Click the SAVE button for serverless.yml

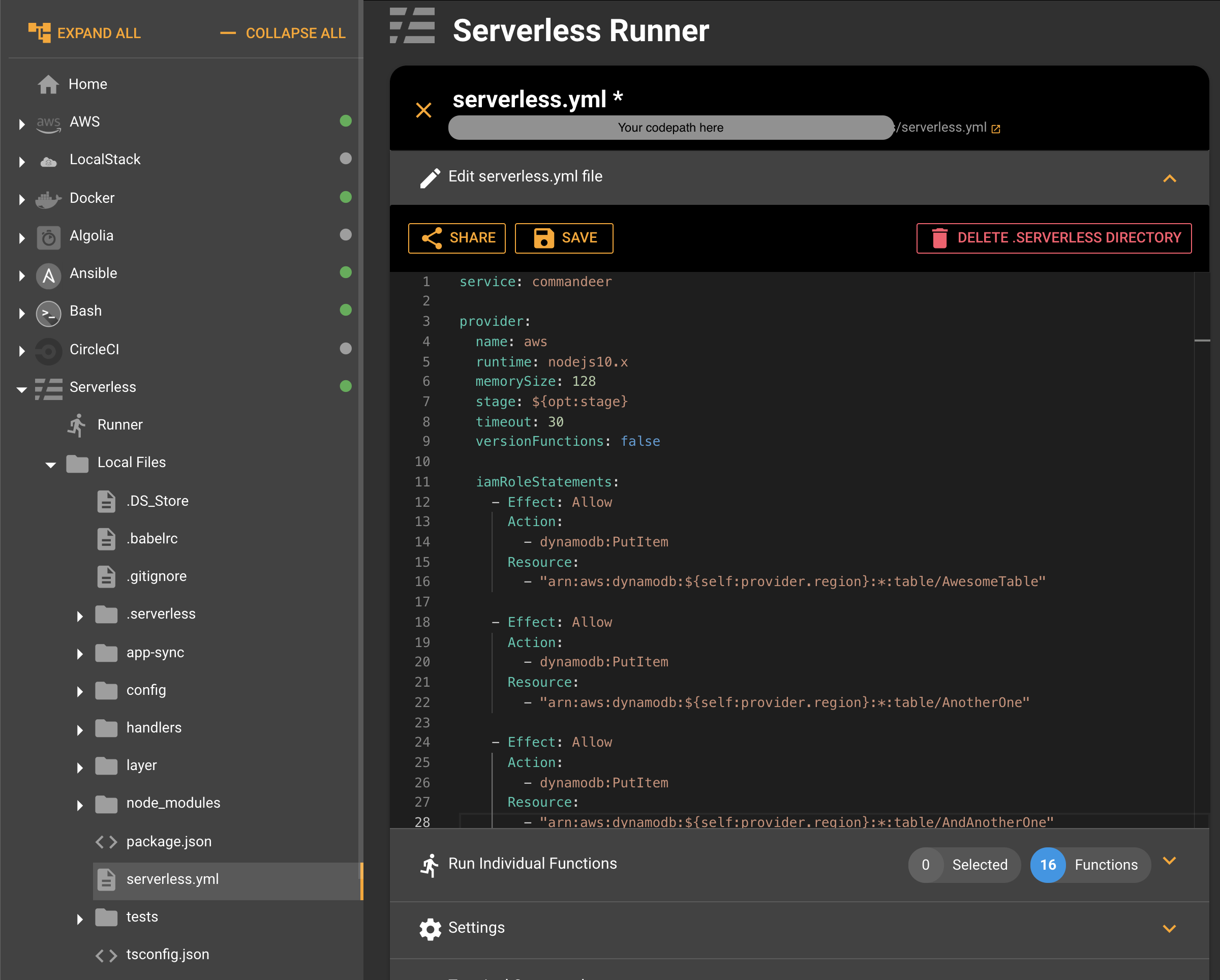(564, 238)
